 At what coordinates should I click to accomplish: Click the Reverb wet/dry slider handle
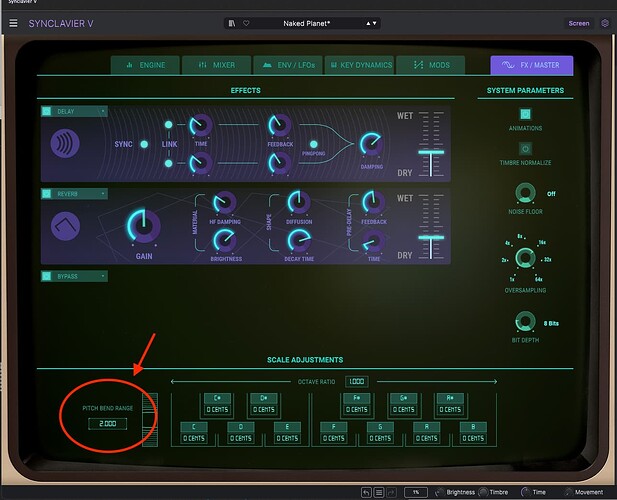click(x=431, y=237)
